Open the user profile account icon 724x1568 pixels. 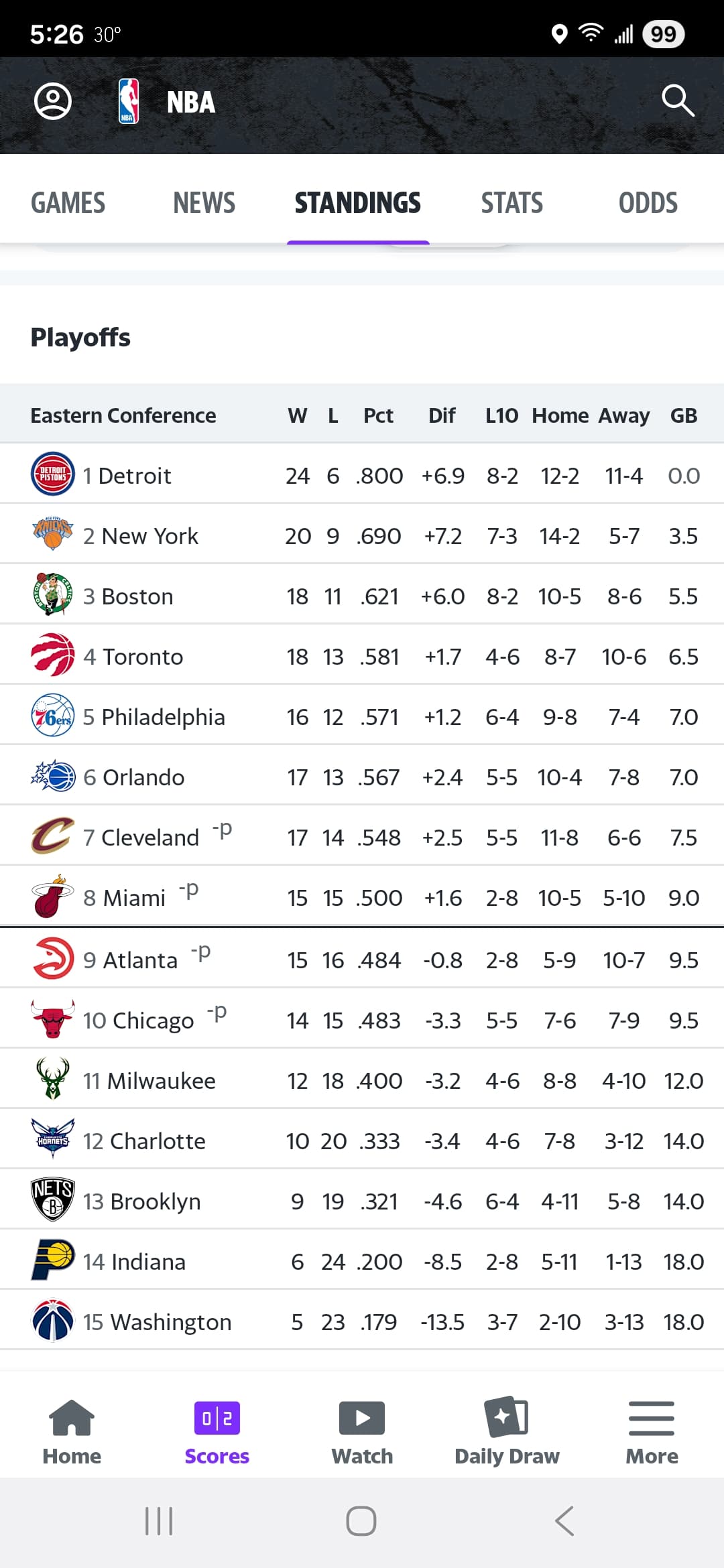tap(53, 102)
